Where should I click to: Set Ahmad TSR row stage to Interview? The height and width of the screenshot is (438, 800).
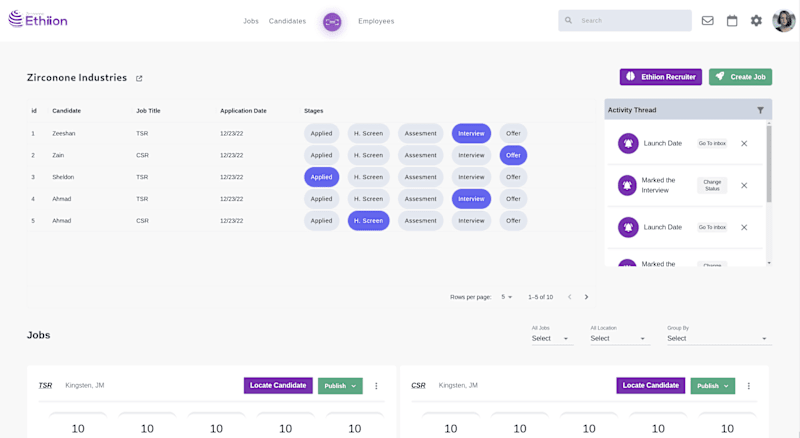pyautogui.click(x=471, y=199)
